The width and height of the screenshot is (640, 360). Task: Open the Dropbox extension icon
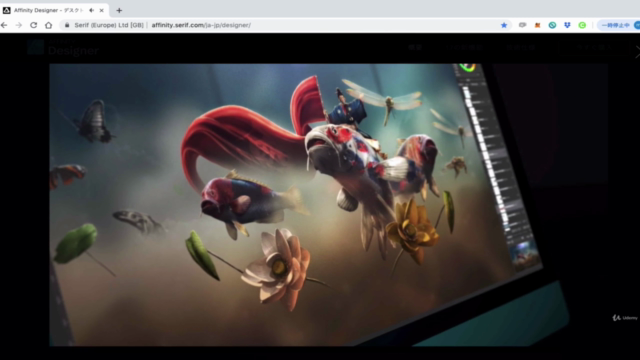pyautogui.click(x=567, y=25)
